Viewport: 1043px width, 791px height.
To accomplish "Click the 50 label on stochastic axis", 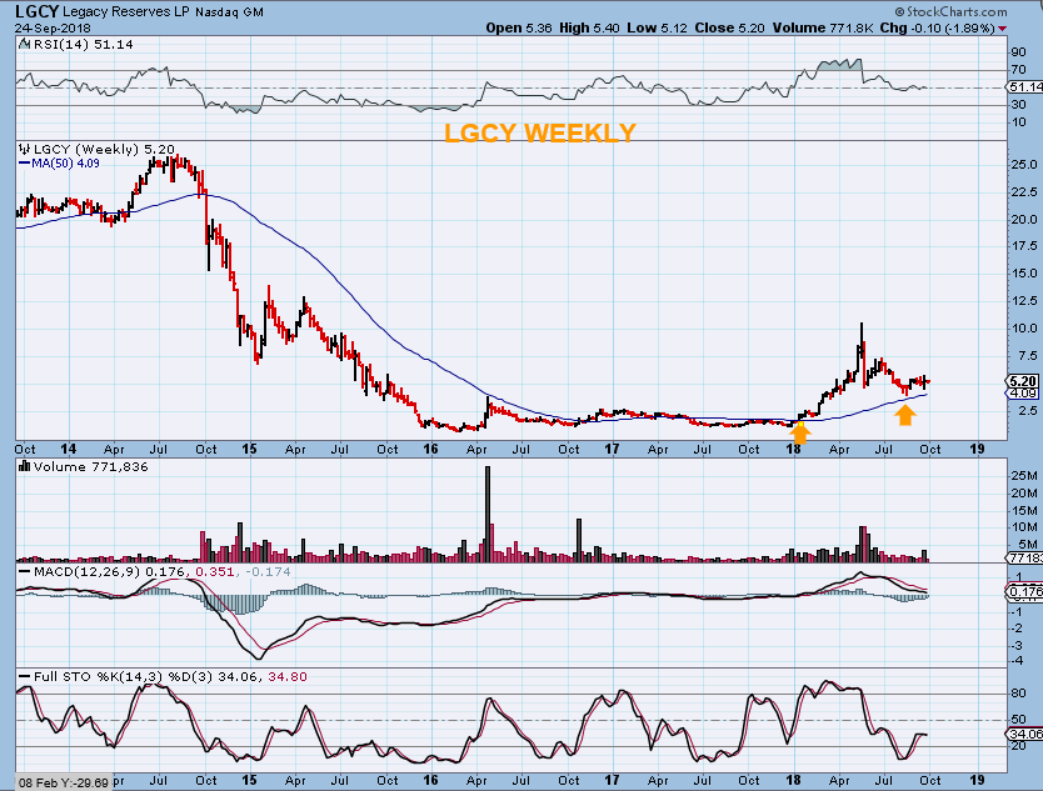I will coord(1018,719).
